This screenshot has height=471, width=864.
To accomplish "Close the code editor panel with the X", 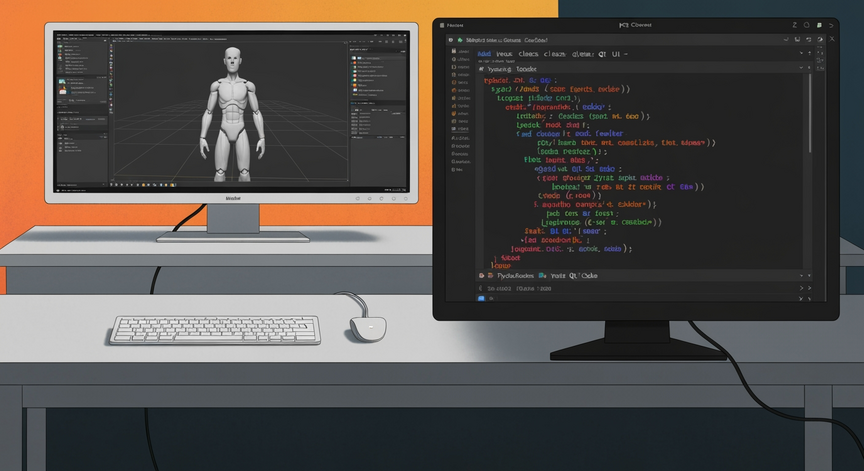I will click(832, 39).
